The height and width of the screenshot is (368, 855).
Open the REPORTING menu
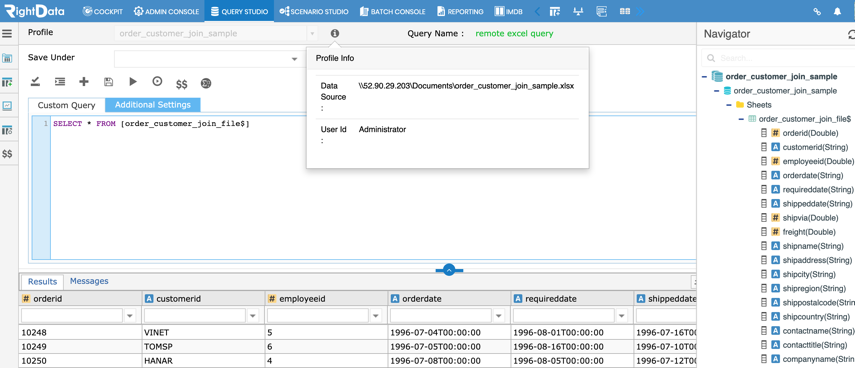coord(460,11)
